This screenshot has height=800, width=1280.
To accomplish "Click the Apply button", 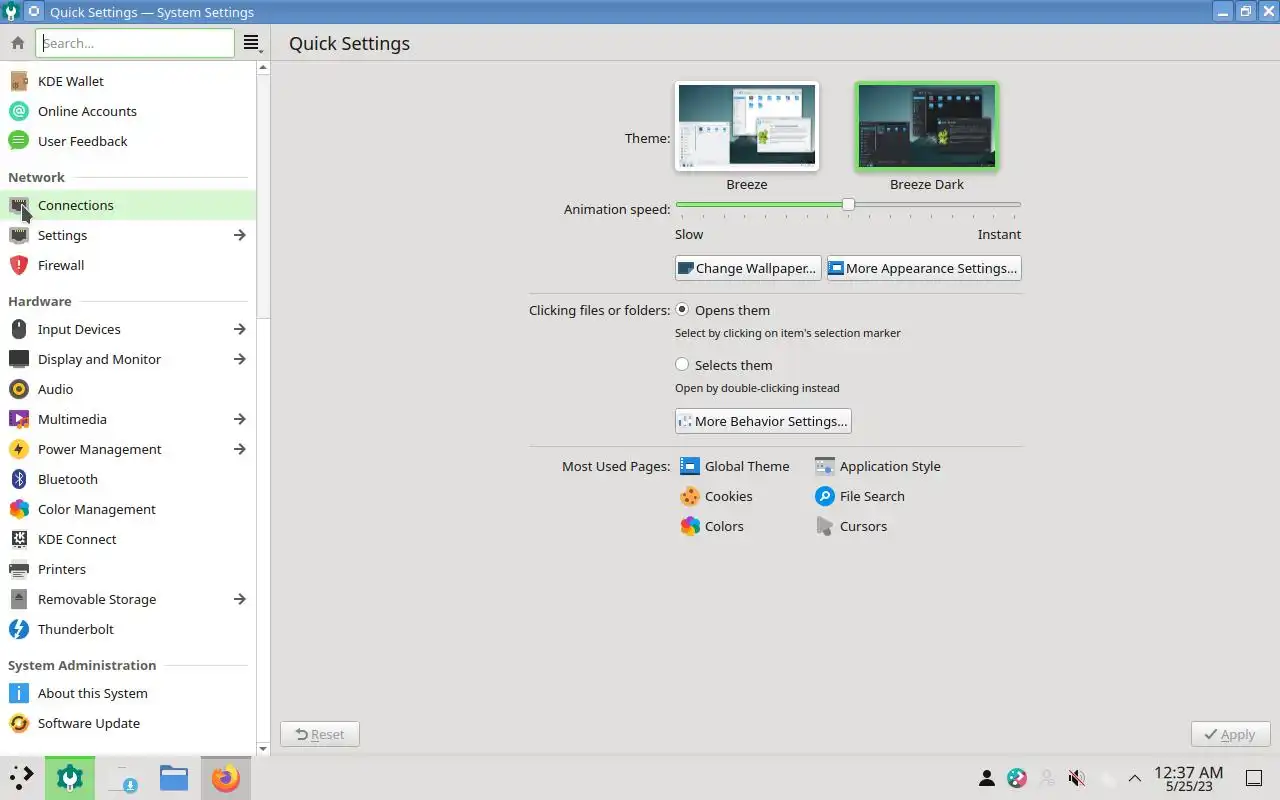I will pos(1230,734).
